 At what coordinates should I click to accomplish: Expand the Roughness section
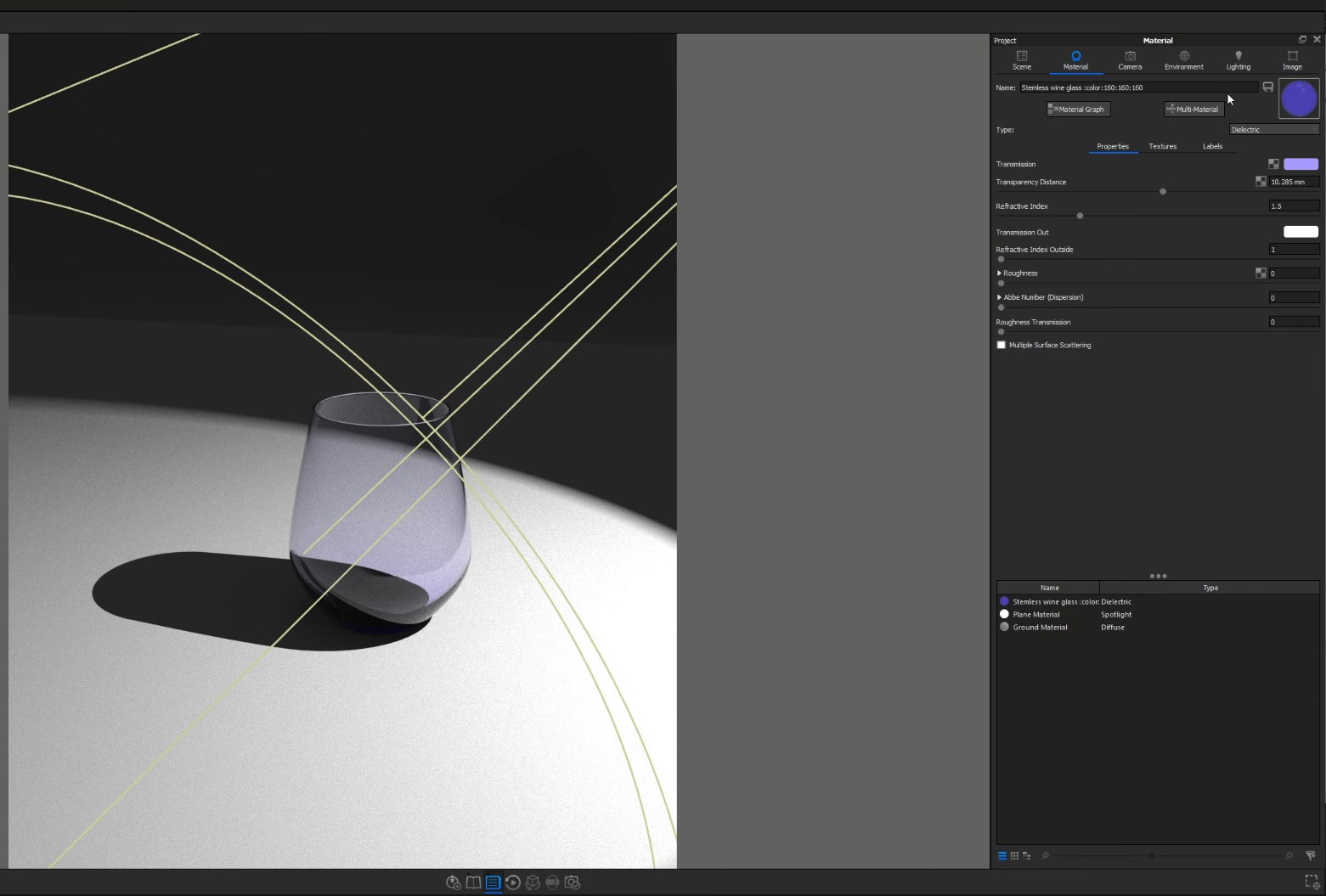pyautogui.click(x=999, y=273)
